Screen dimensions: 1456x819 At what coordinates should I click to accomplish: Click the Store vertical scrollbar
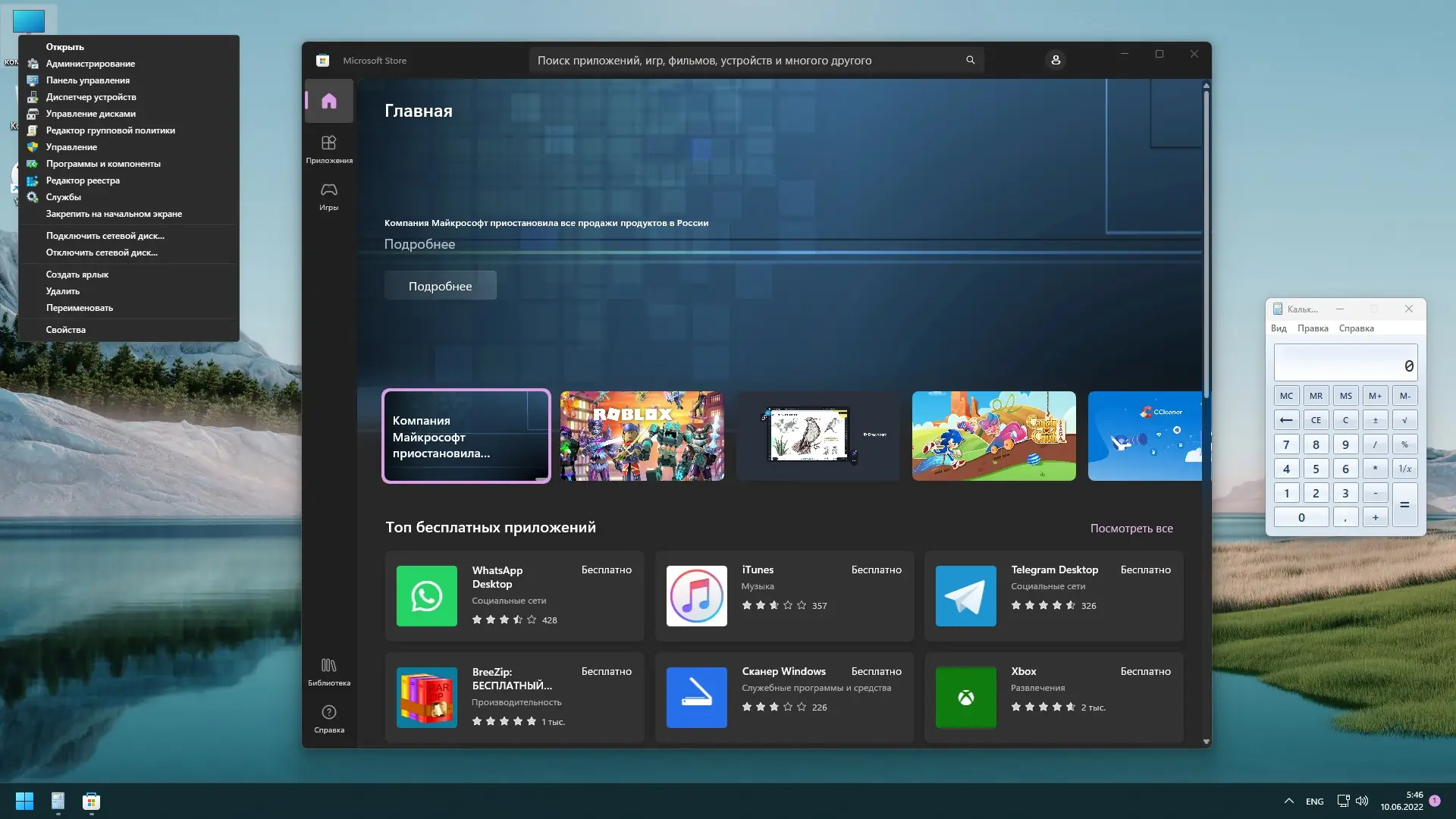click(x=1206, y=243)
